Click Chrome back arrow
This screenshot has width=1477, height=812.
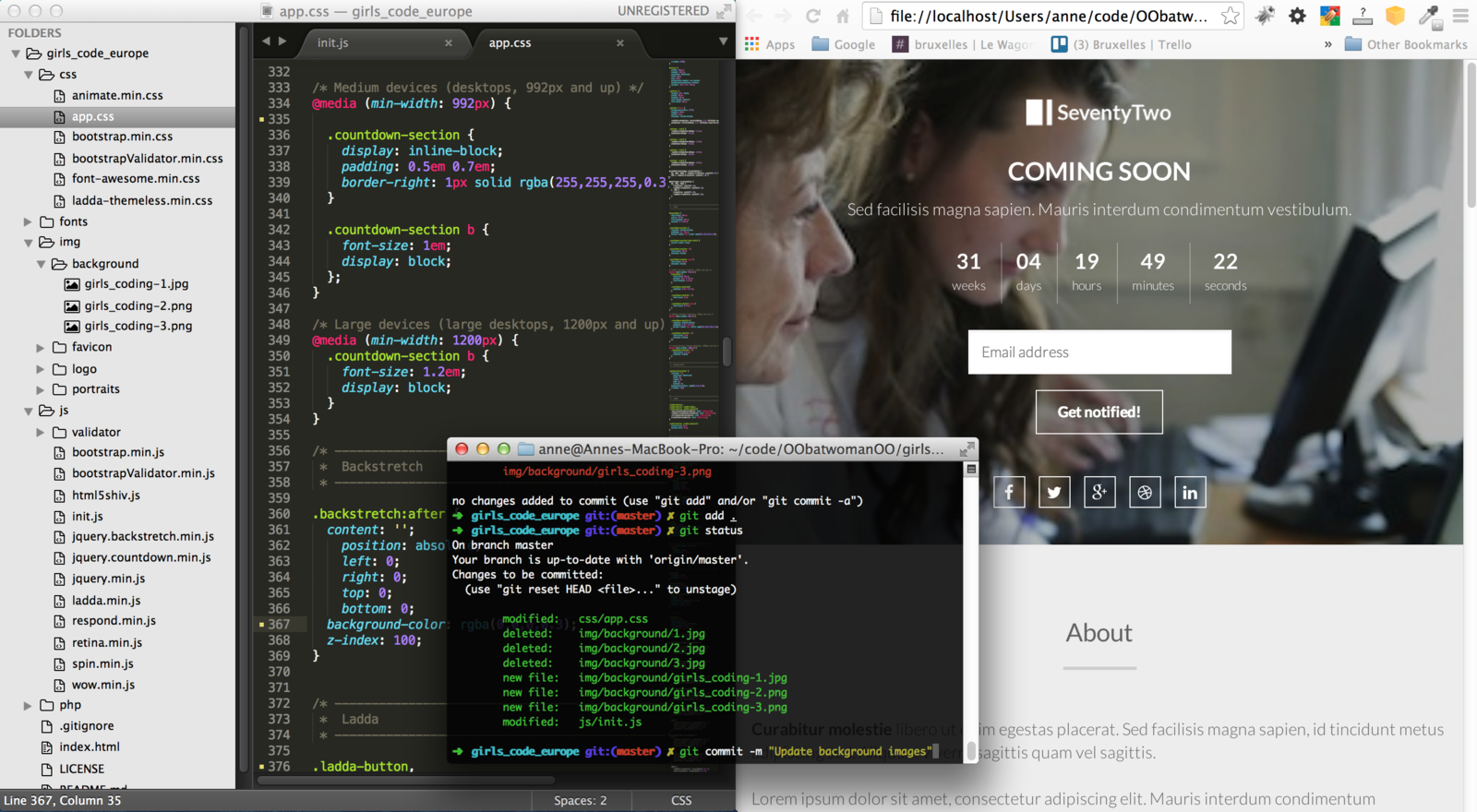[754, 16]
